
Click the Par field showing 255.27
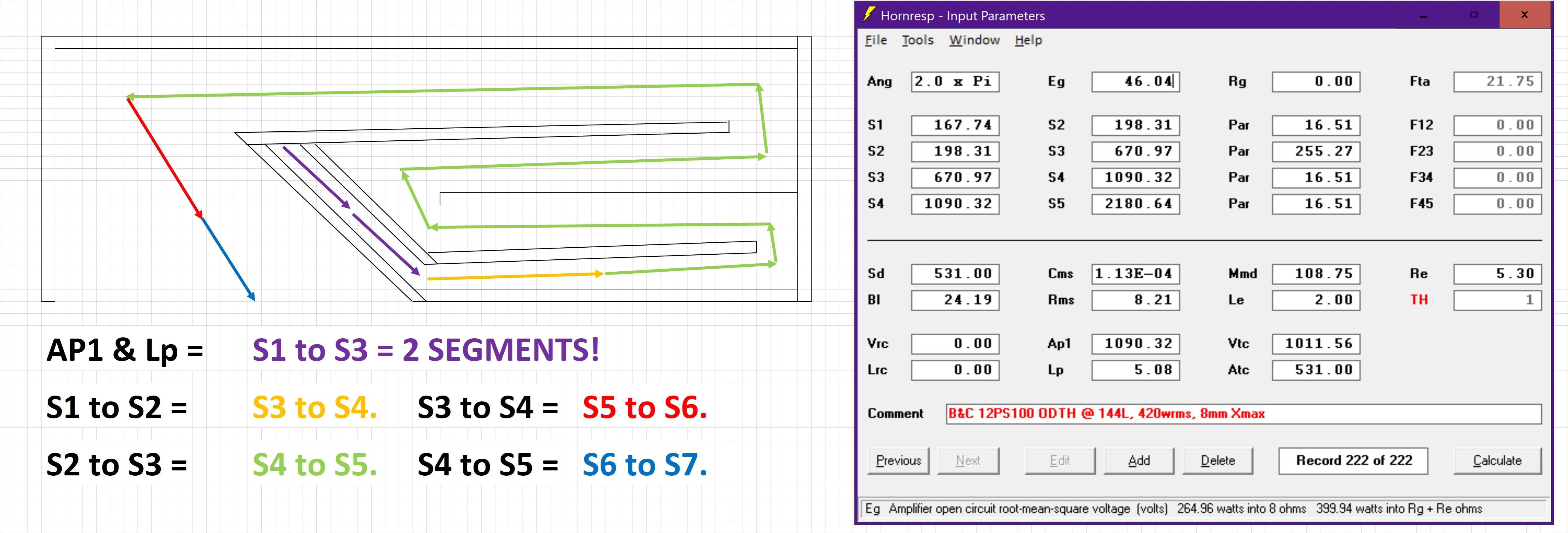[1316, 151]
